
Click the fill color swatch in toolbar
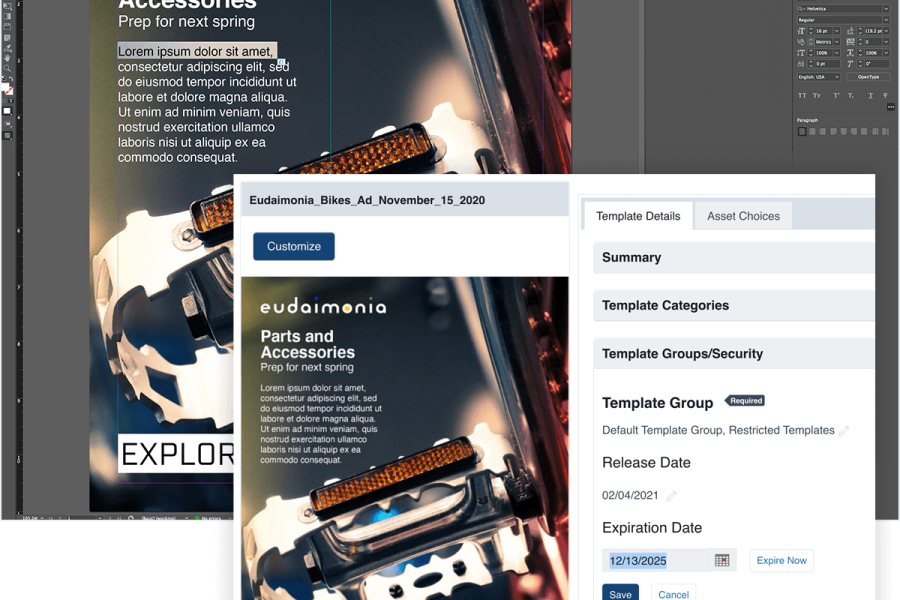tap(6, 88)
